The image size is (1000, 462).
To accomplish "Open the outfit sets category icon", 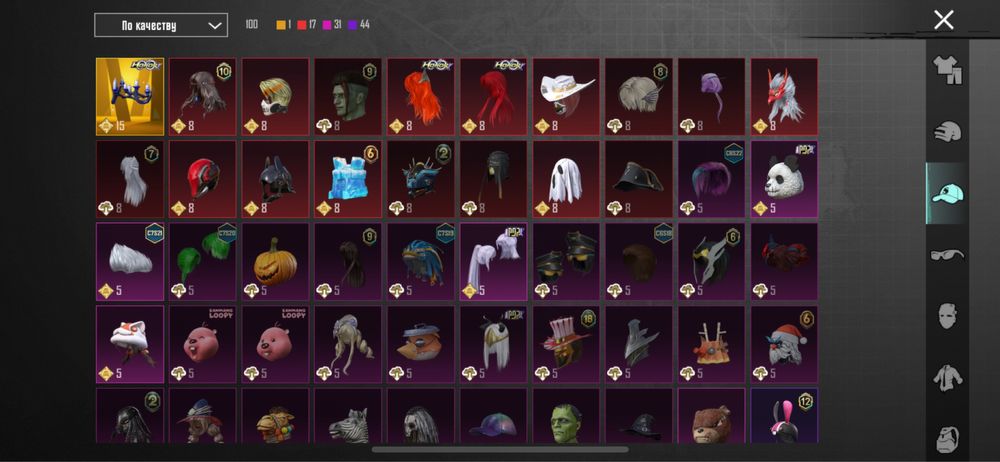I will pyautogui.click(x=948, y=70).
